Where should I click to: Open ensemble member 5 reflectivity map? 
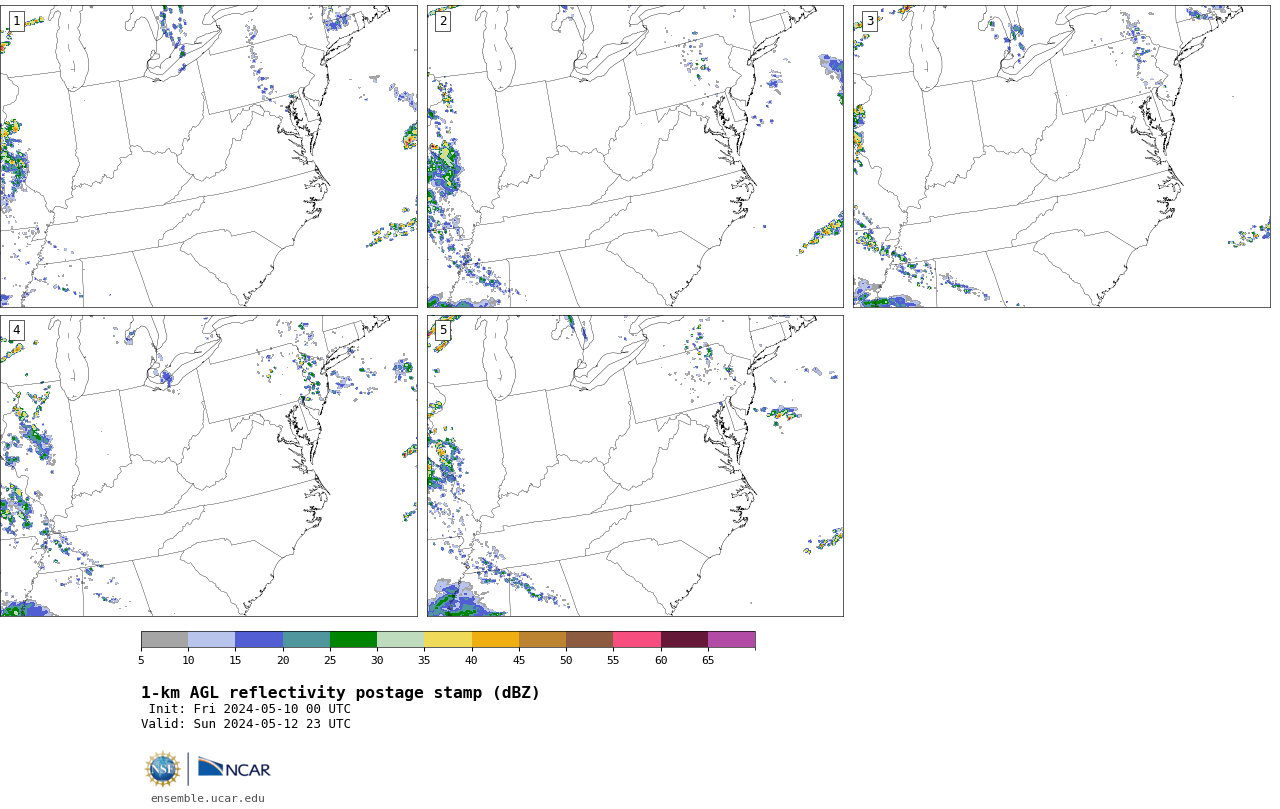(635, 466)
